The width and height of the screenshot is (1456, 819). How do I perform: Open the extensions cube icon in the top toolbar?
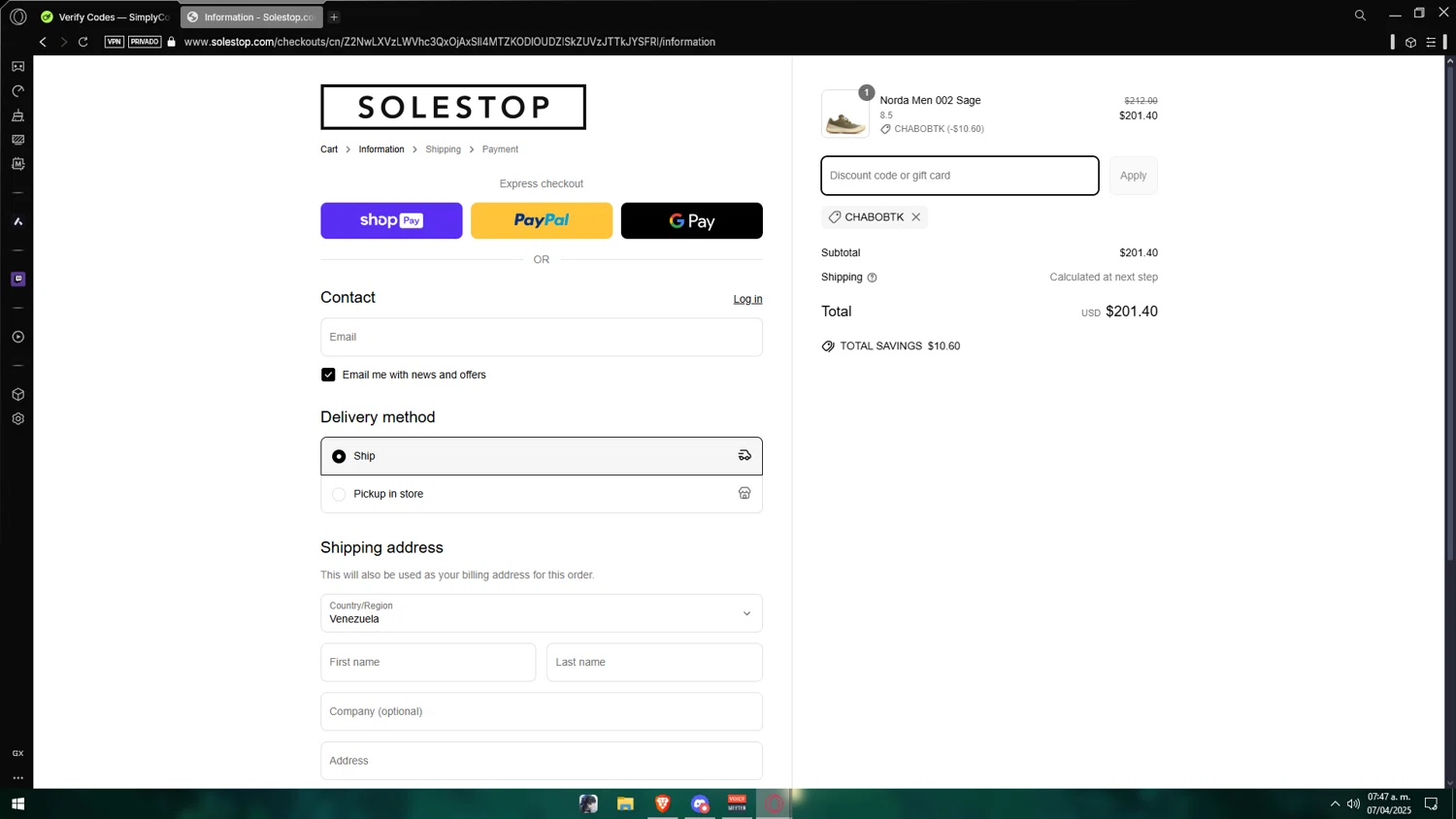click(x=1410, y=42)
